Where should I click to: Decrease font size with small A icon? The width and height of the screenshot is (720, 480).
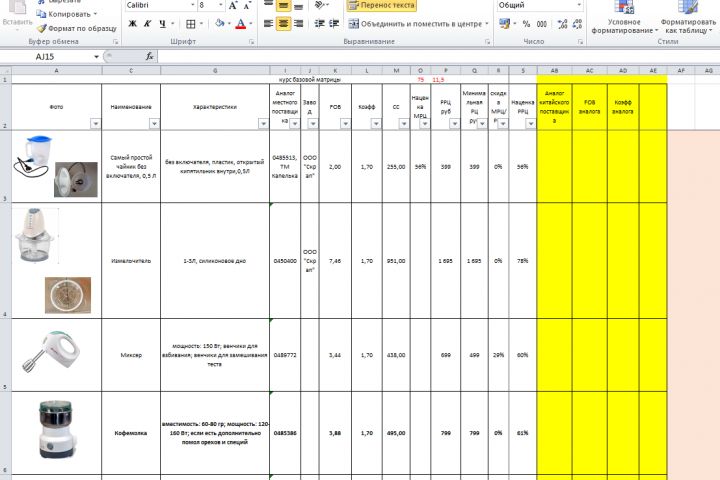point(247,5)
